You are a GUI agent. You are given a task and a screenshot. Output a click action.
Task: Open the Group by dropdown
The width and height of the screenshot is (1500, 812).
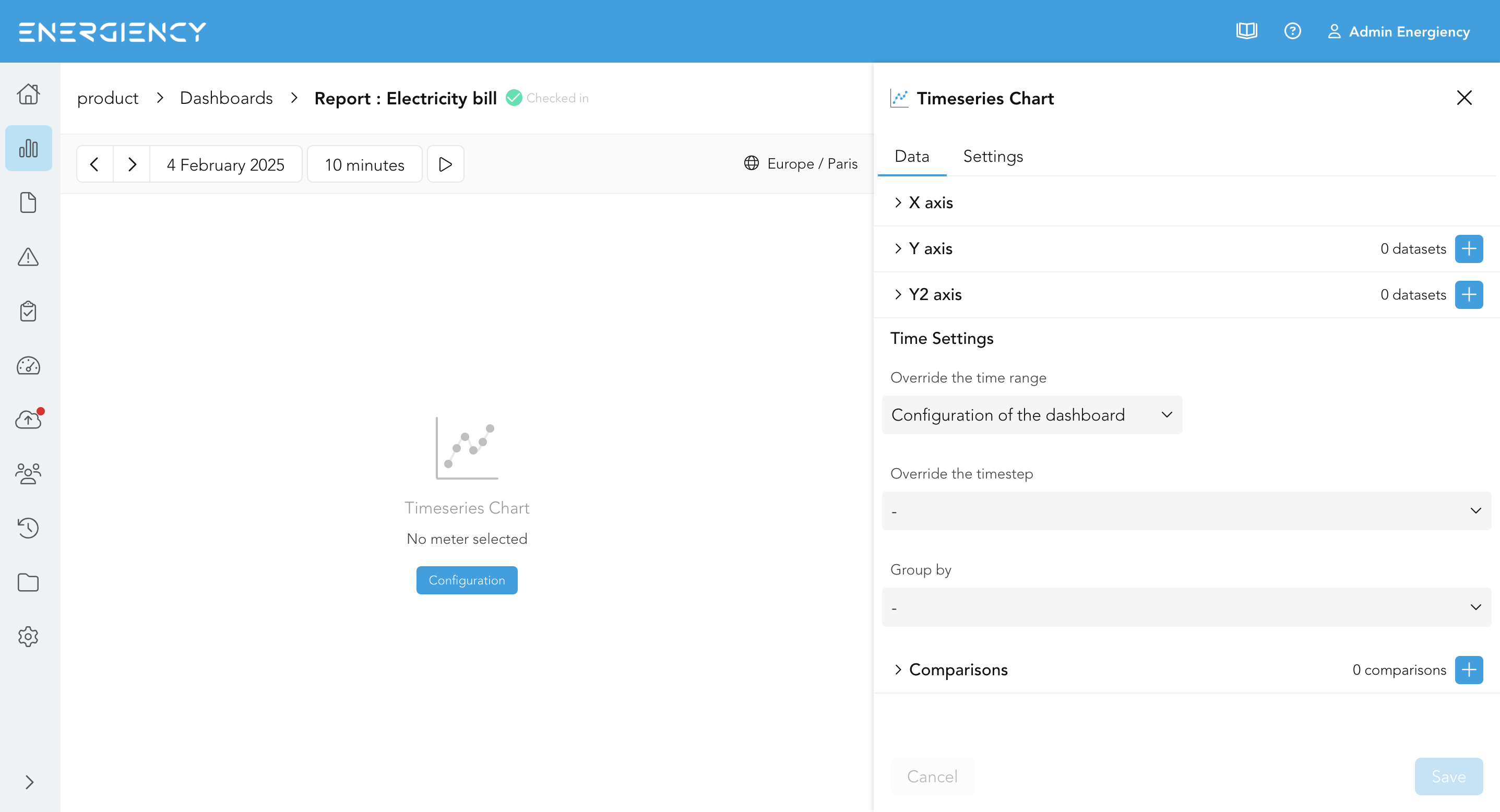click(x=1186, y=607)
